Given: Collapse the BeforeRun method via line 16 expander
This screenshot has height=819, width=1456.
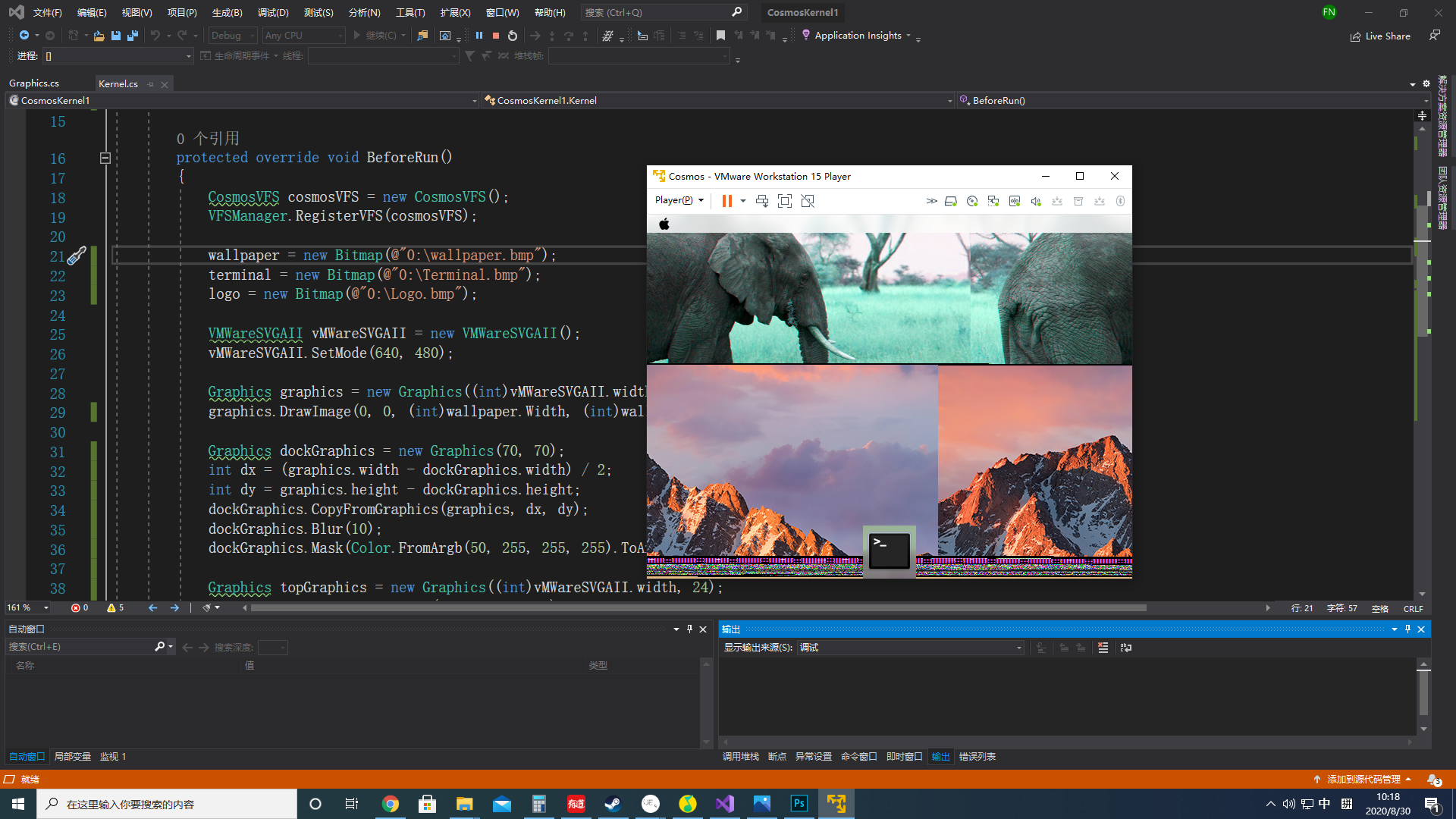Looking at the screenshot, I should (x=105, y=158).
